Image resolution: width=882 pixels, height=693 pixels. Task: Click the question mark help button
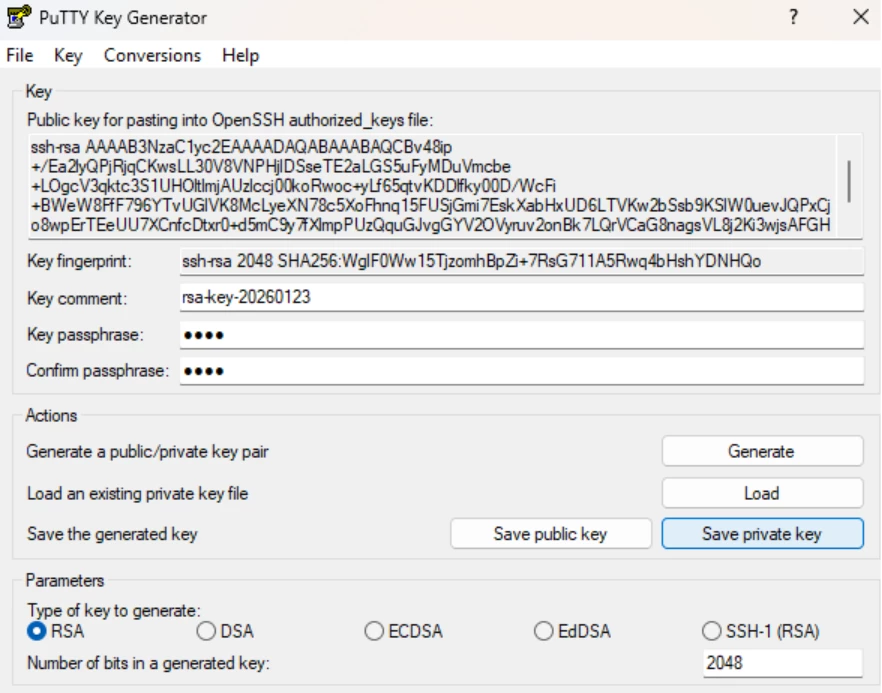(793, 17)
